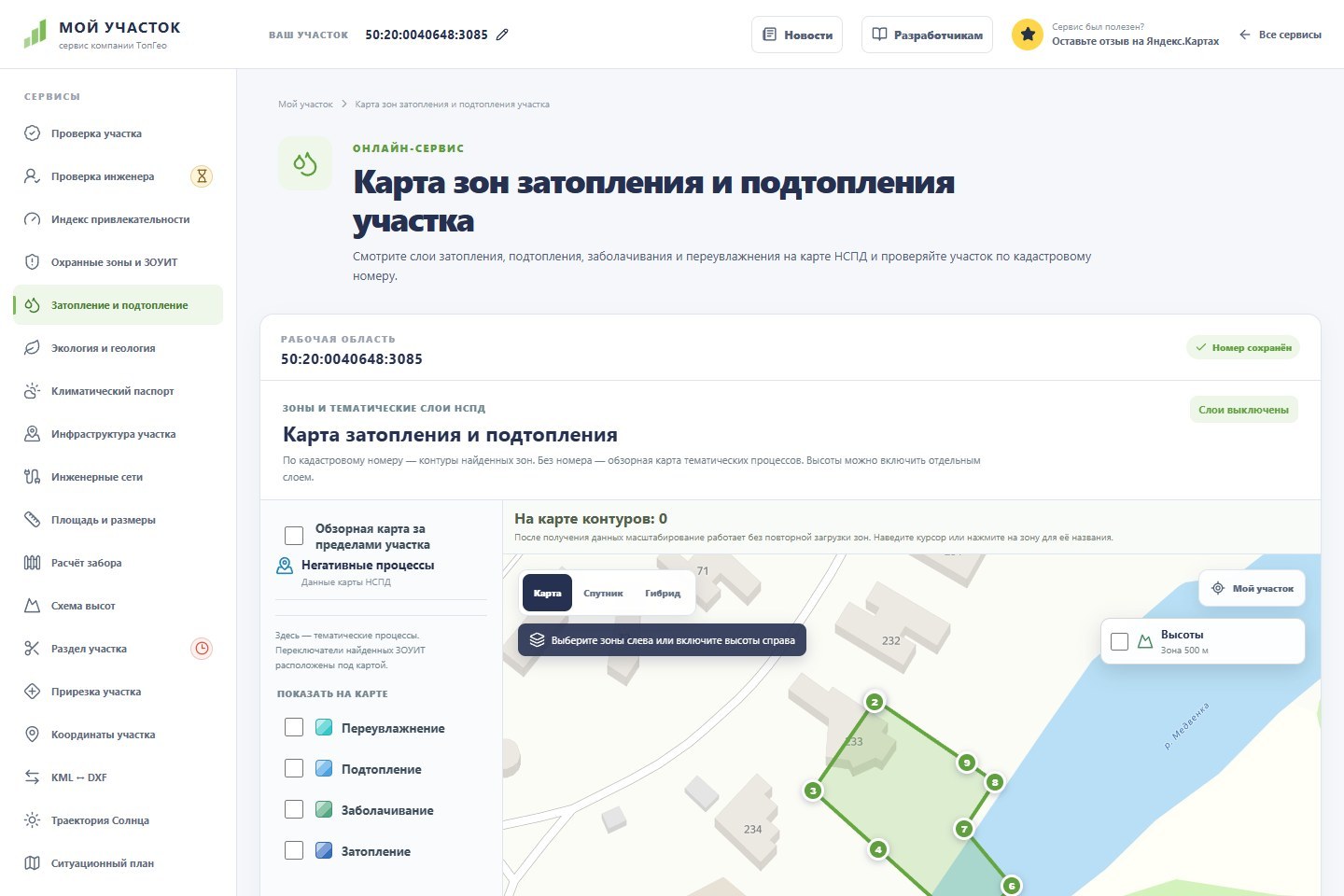Click the pencil edit icon beside cadastral number
Viewport: 1344px width, 896px height.
click(502, 35)
